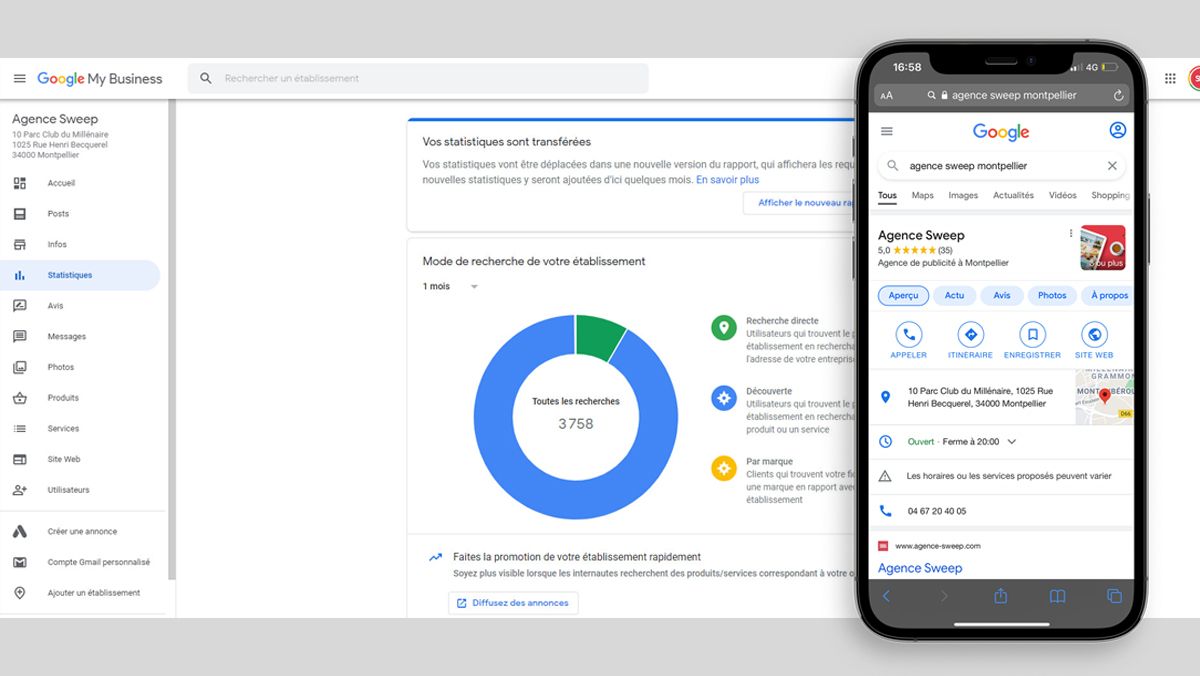Click the Produits shopping basket icon

[20, 398]
